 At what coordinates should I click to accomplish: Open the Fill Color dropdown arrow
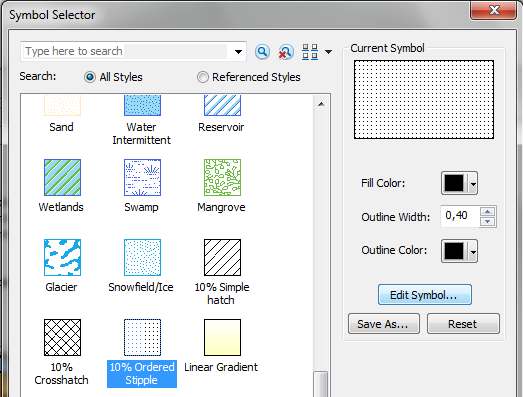473,183
